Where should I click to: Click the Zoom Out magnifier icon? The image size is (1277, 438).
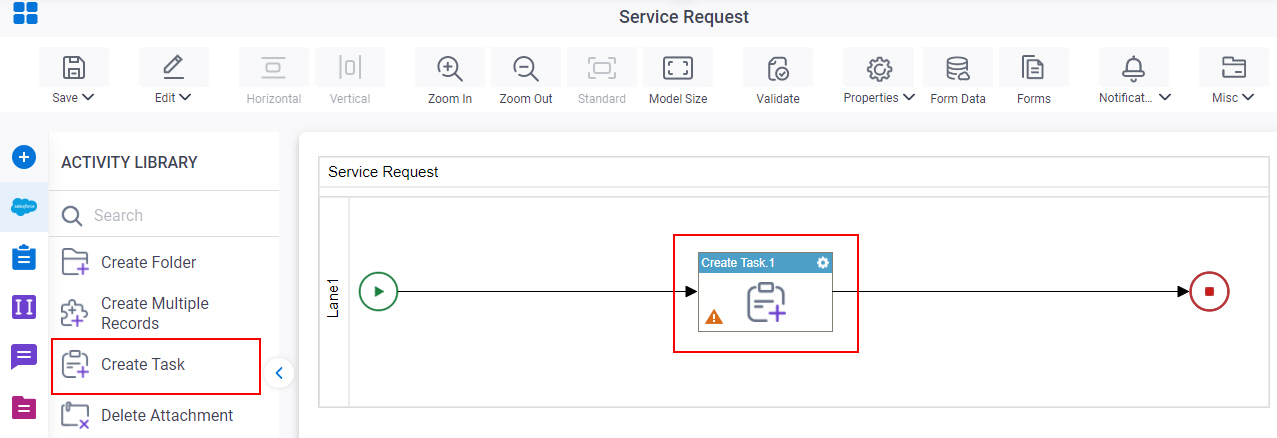pyautogui.click(x=526, y=68)
